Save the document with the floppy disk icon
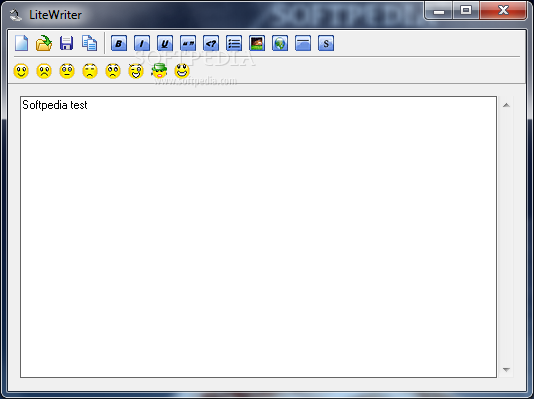Viewport: 534px width, 399px height. [66, 43]
